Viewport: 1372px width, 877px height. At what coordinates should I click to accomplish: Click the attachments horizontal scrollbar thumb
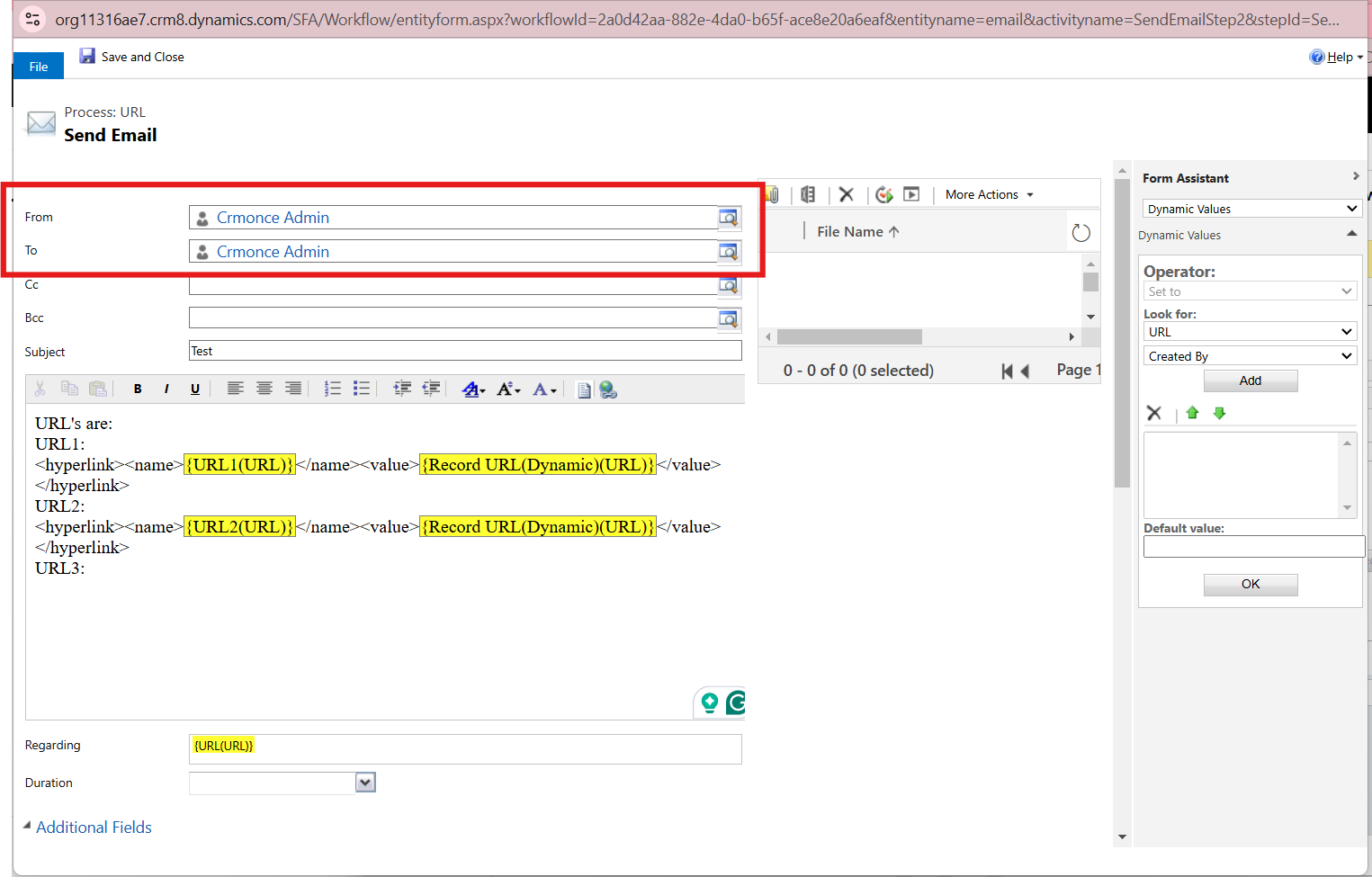pos(849,336)
